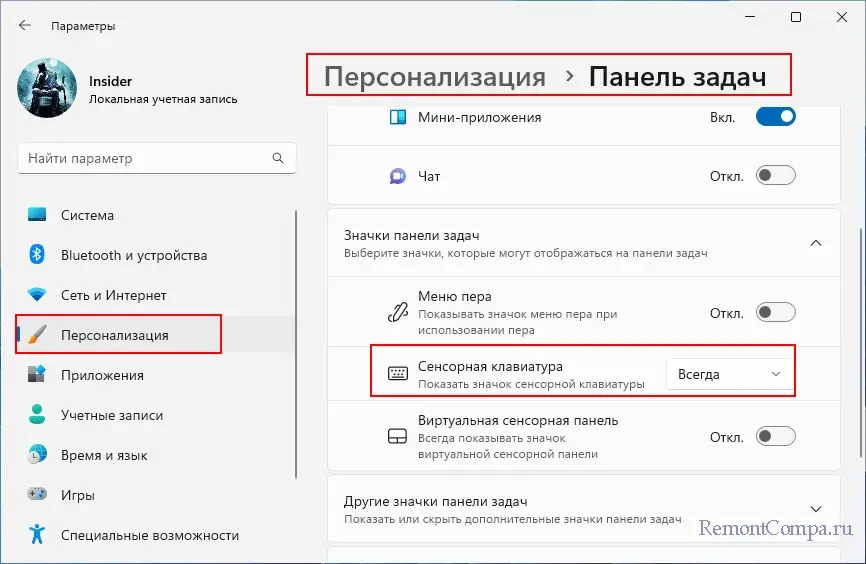The image size is (866, 564).
Task: Click the Insider profile avatar picture
Action: (x=47, y=90)
